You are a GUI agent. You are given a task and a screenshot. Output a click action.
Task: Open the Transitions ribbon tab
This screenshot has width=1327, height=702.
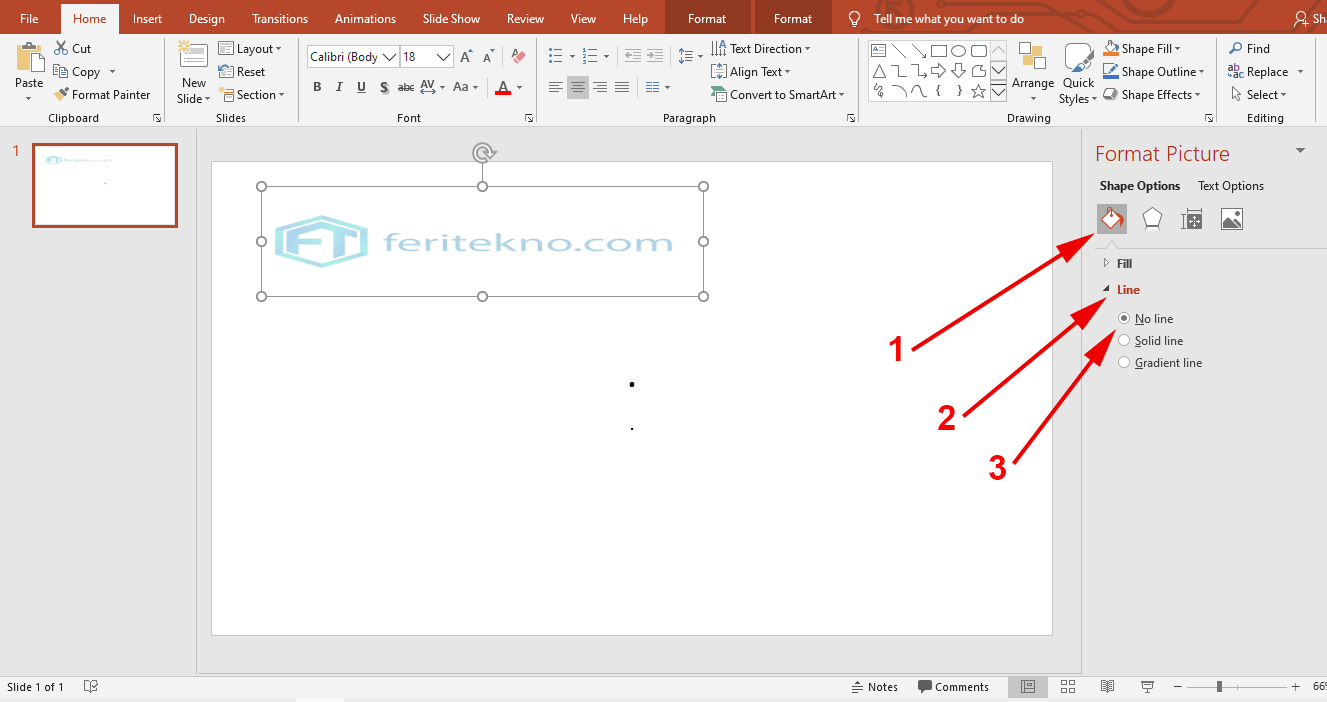point(280,18)
